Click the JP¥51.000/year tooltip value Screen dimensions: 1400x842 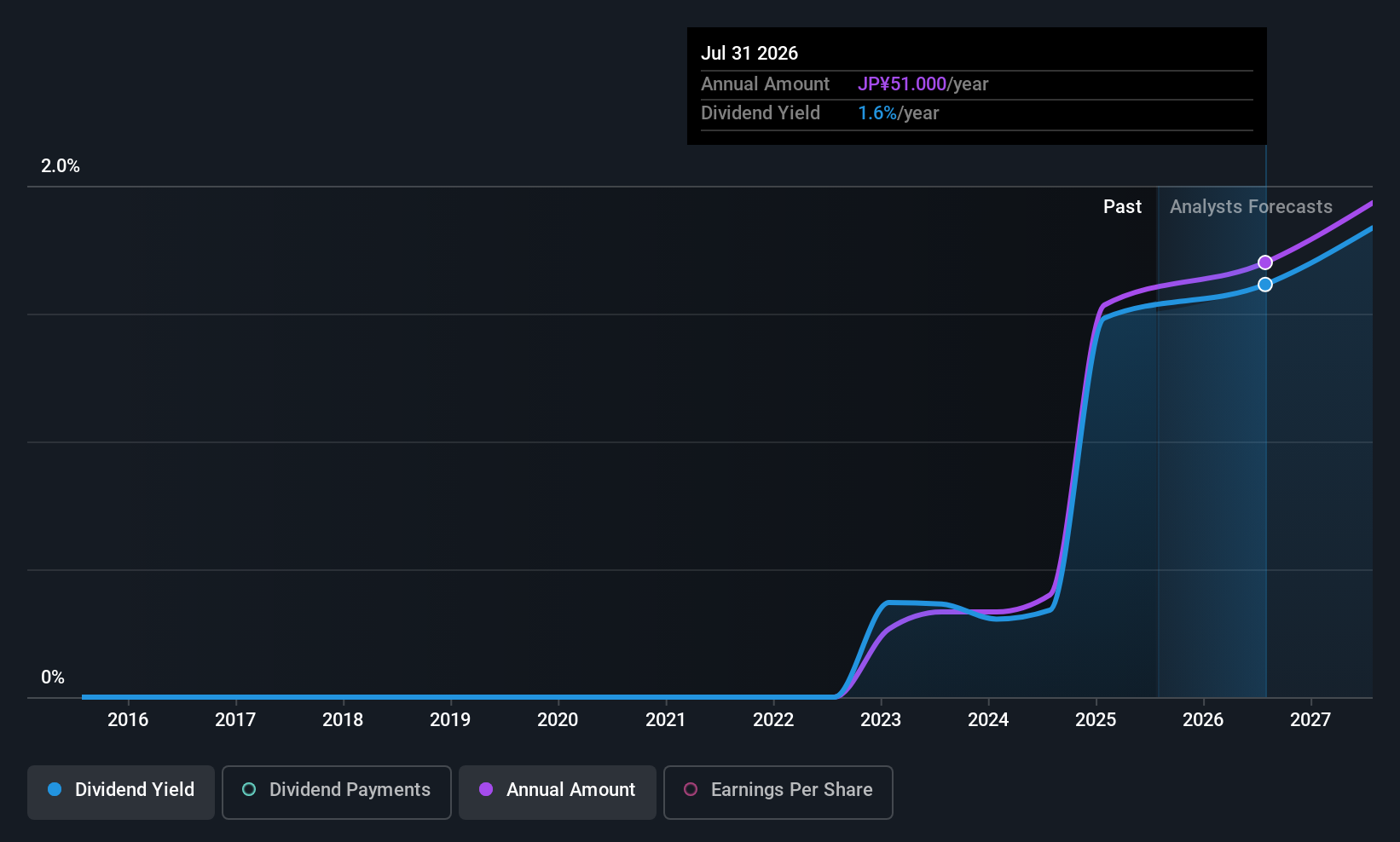923,84
